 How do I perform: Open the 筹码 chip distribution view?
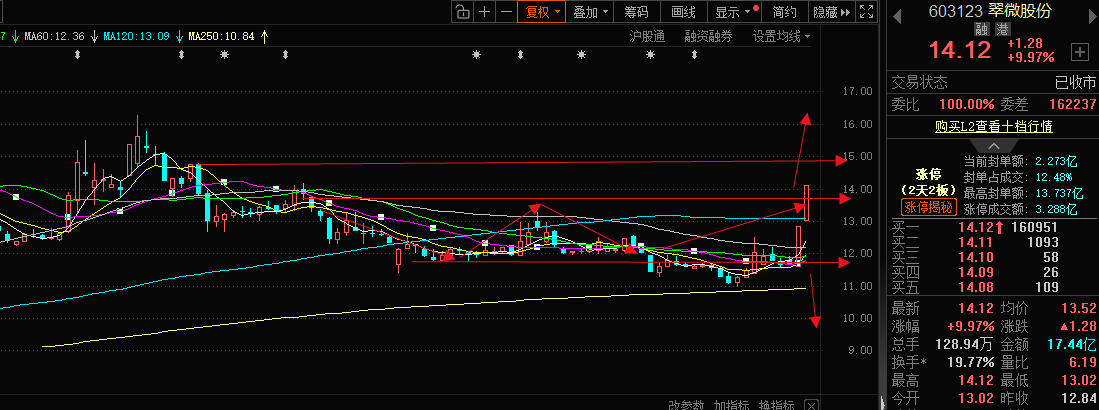coord(636,12)
